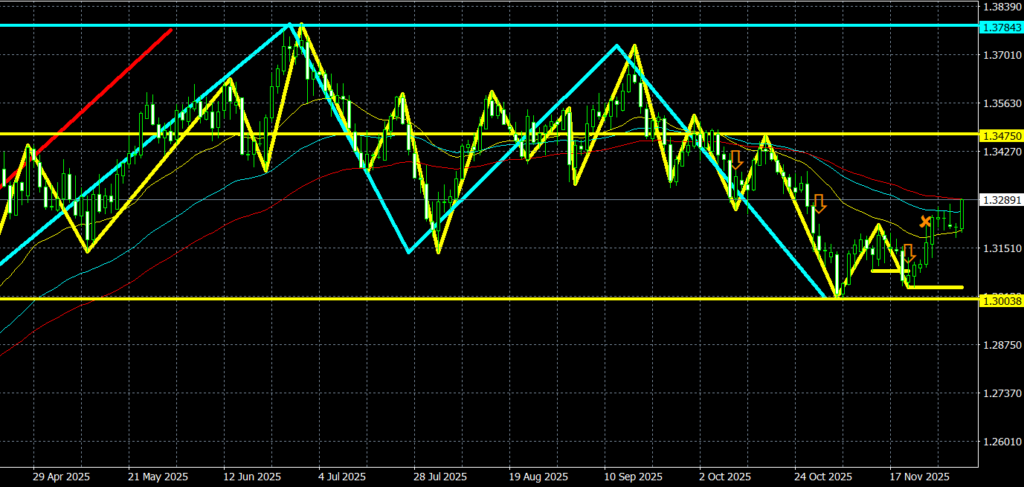Viewport: 1024px width, 487px height.
Task: Click the yellow 1.34750 price label
Action: [1000, 134]
